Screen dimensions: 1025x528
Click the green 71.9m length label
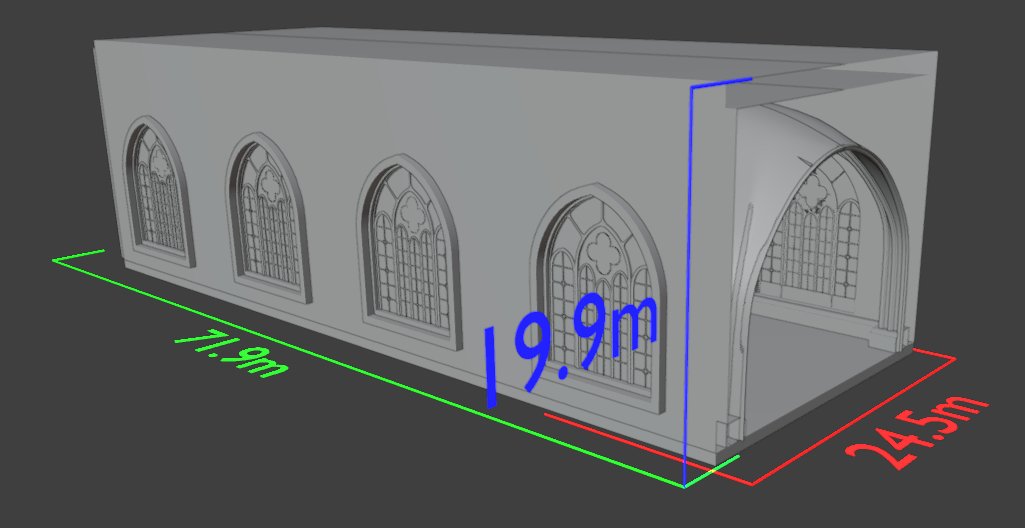point(231,355)
